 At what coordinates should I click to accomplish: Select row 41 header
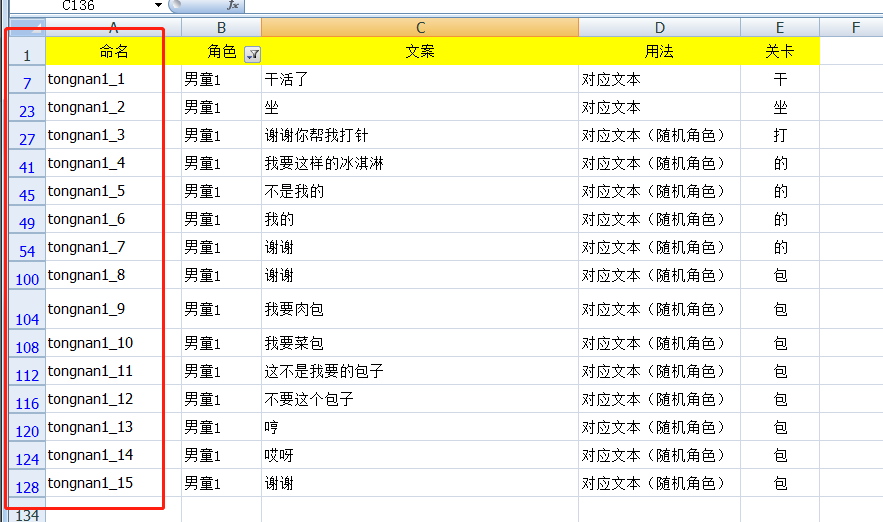27,163
